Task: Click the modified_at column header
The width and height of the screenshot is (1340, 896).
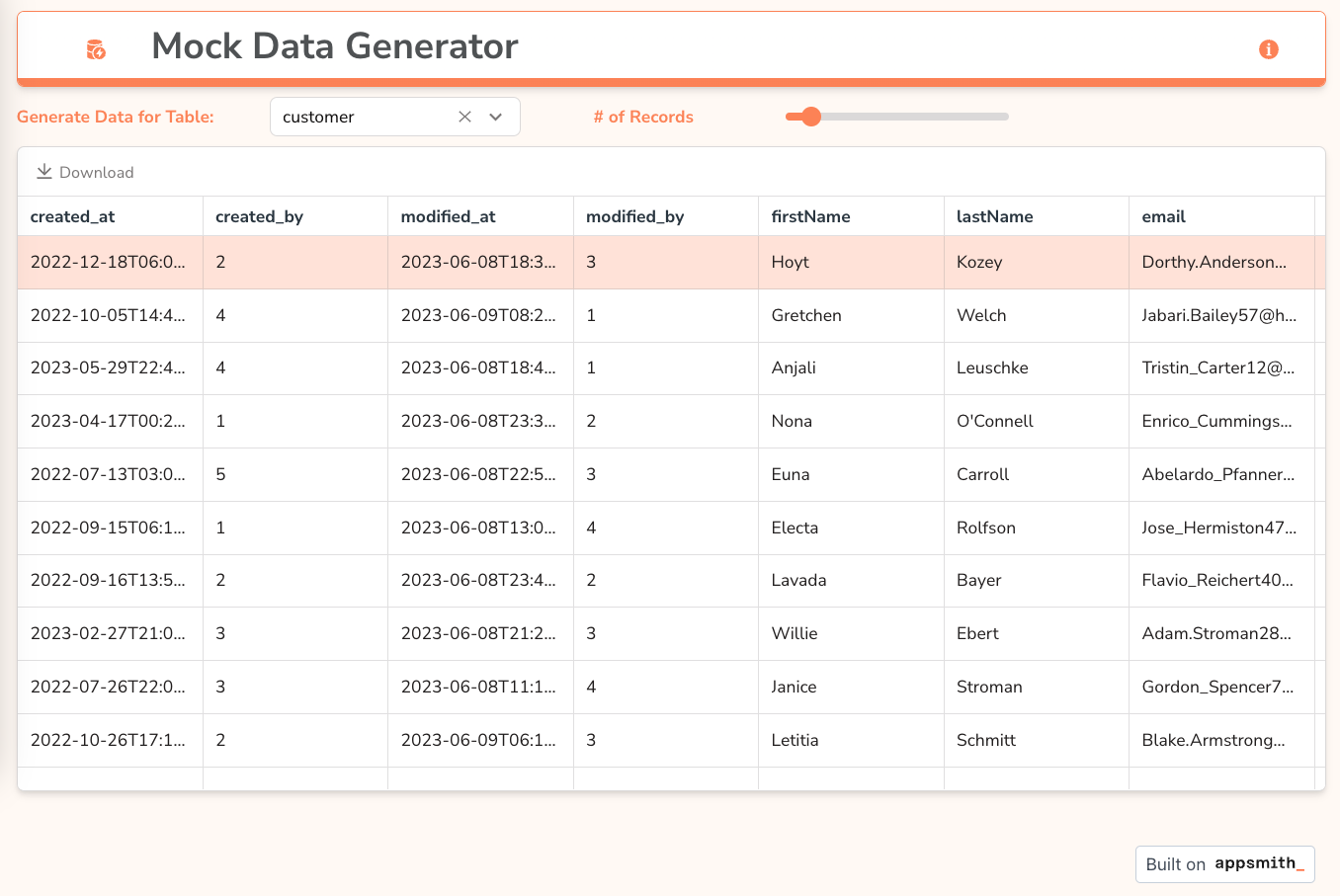Action: pyautogui.click(x=448, y=216)
